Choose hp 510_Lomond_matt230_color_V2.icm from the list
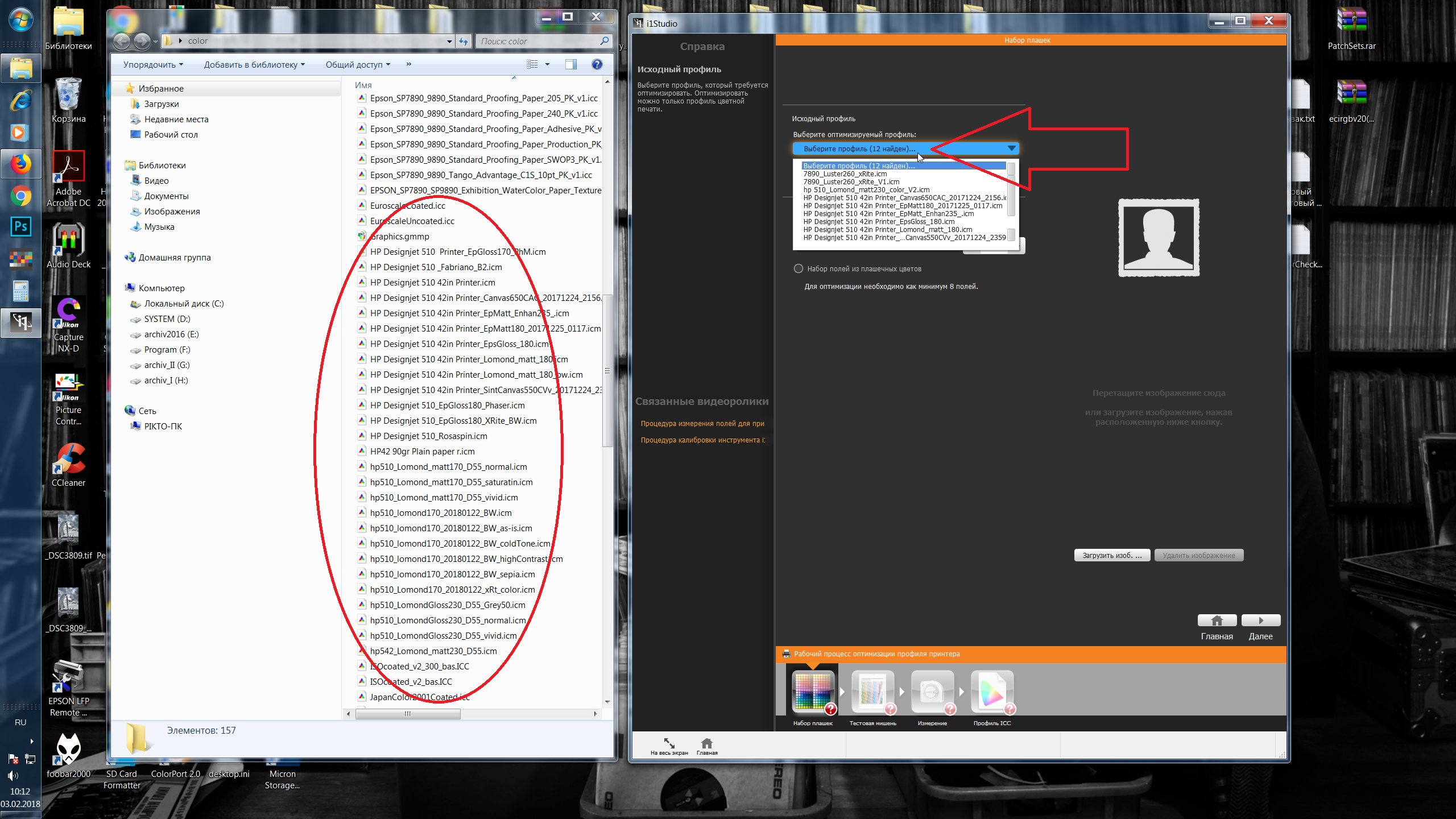The height and width of the screenshot is (819, 1456). coord(867,190)
